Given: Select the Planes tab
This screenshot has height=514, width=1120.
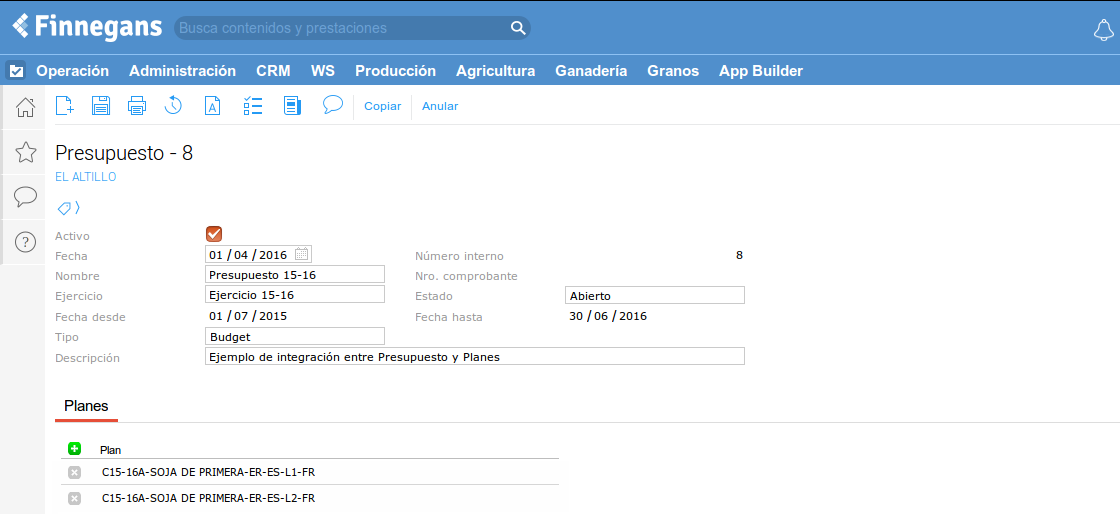Looking at the screenshot, I should tap(86, 406).
